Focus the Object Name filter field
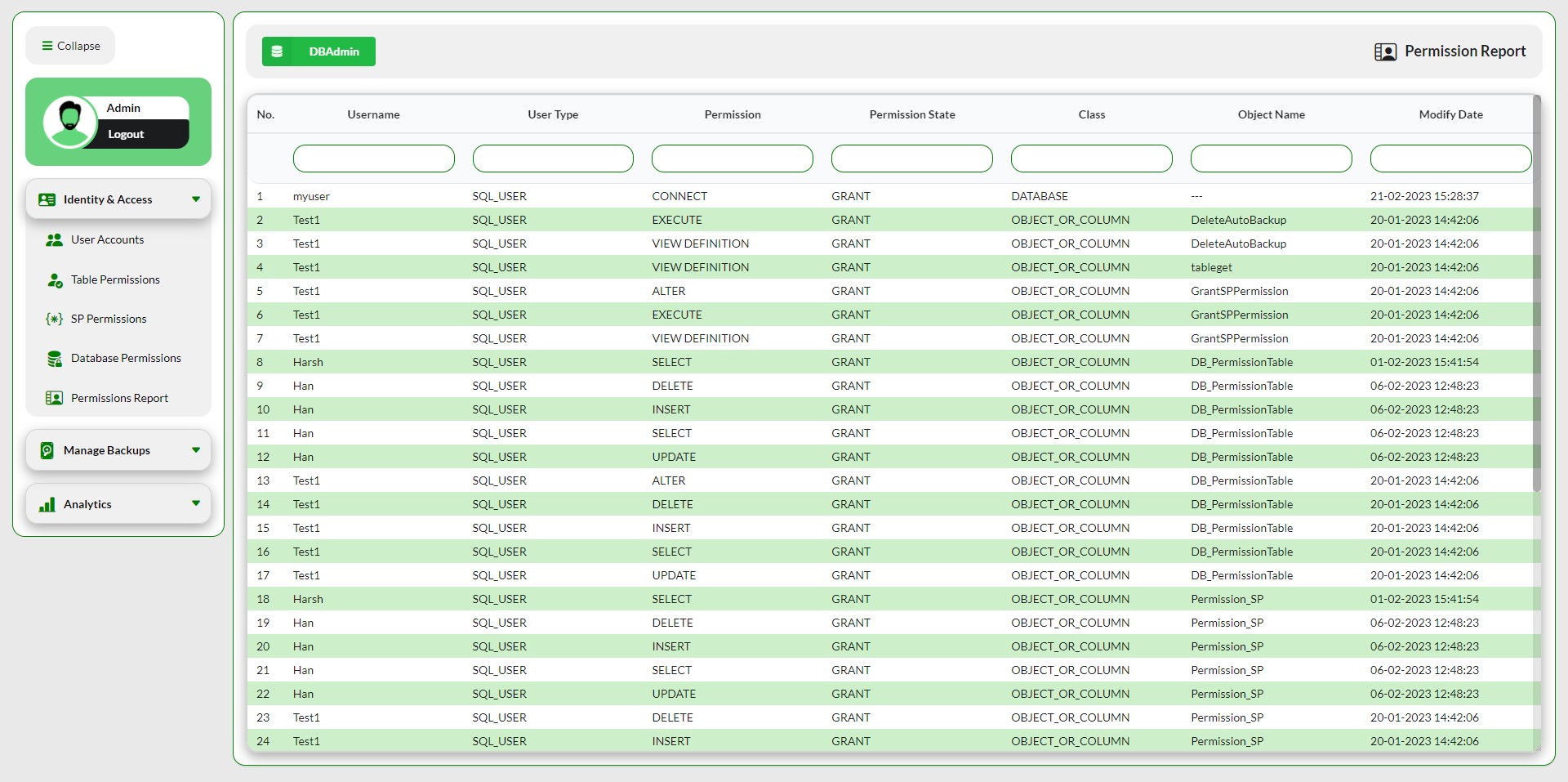Viewport: 1568px width, 782px height. point(1272,159)
